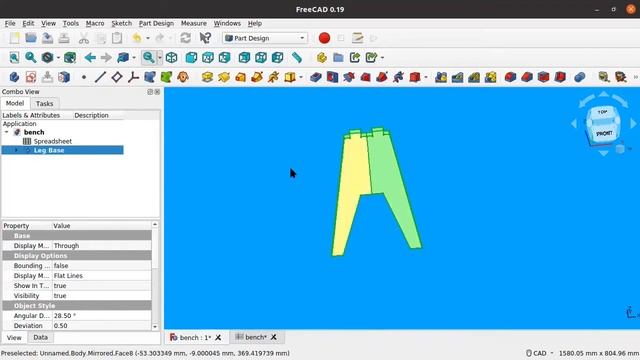Screen dimensions: 640x360
Task: Select the Linear Pattern tool
Action: (x=458, y=77)
